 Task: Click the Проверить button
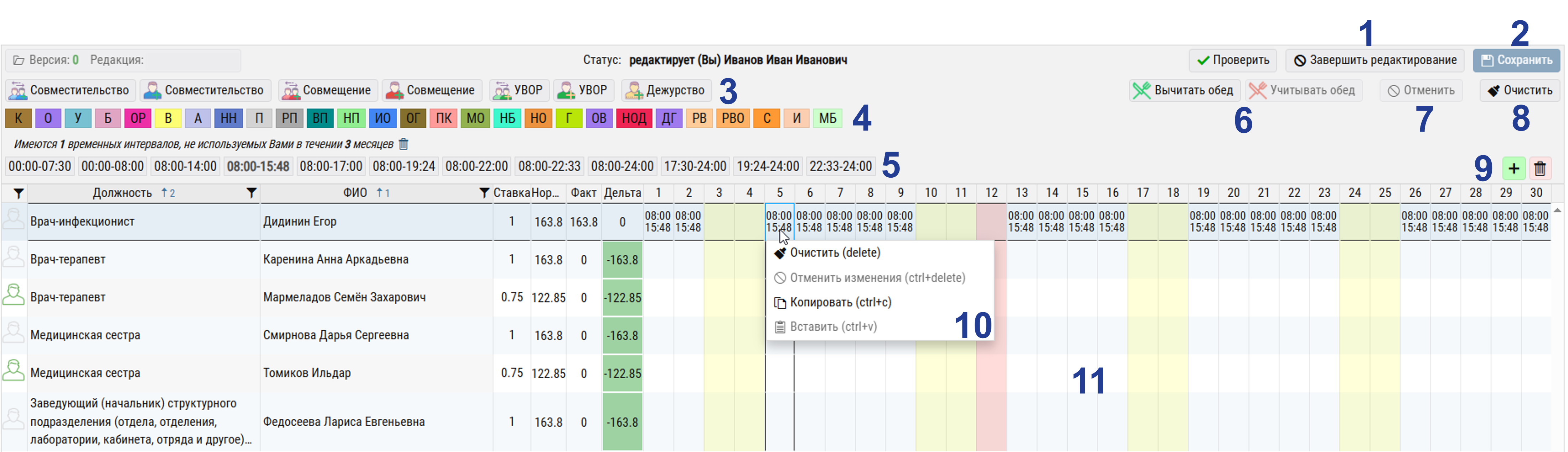coord(1233,60)
